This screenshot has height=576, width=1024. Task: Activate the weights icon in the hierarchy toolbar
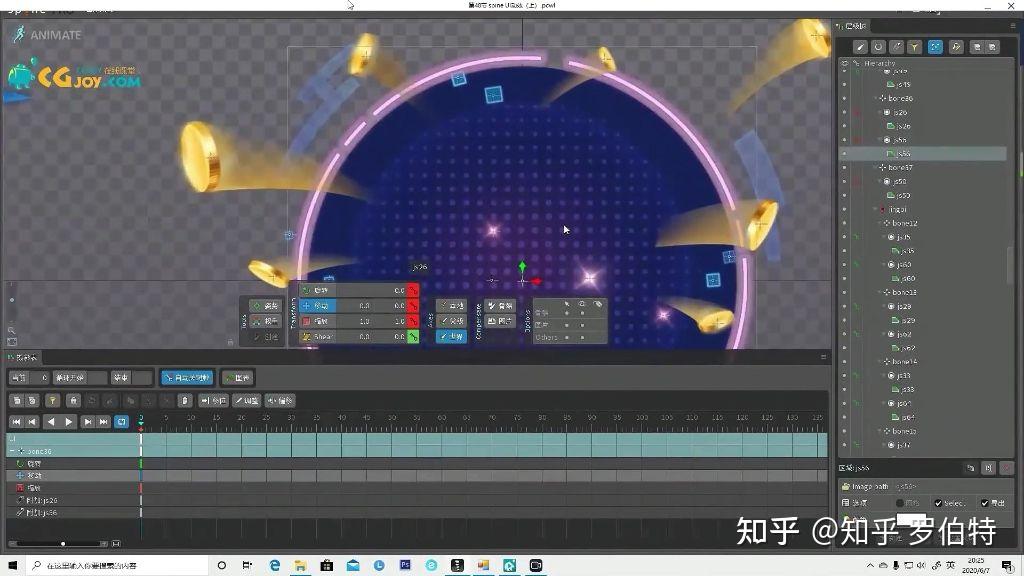click(x=956, y=46)
